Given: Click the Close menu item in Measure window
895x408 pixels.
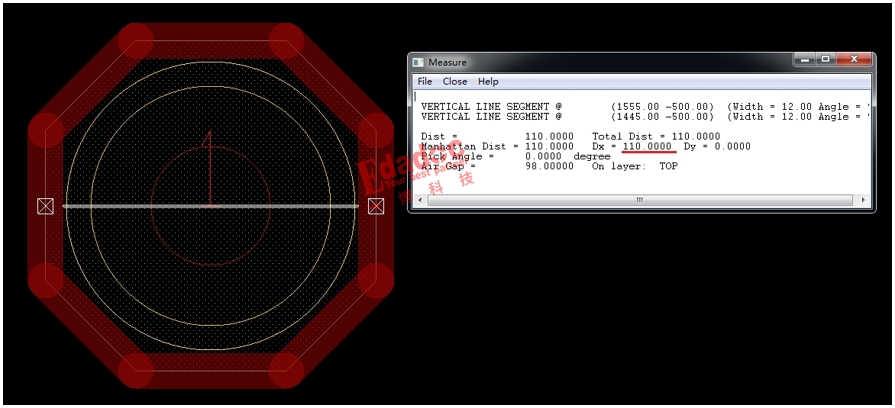Looking at the screenshot, I should click(455, 82).
